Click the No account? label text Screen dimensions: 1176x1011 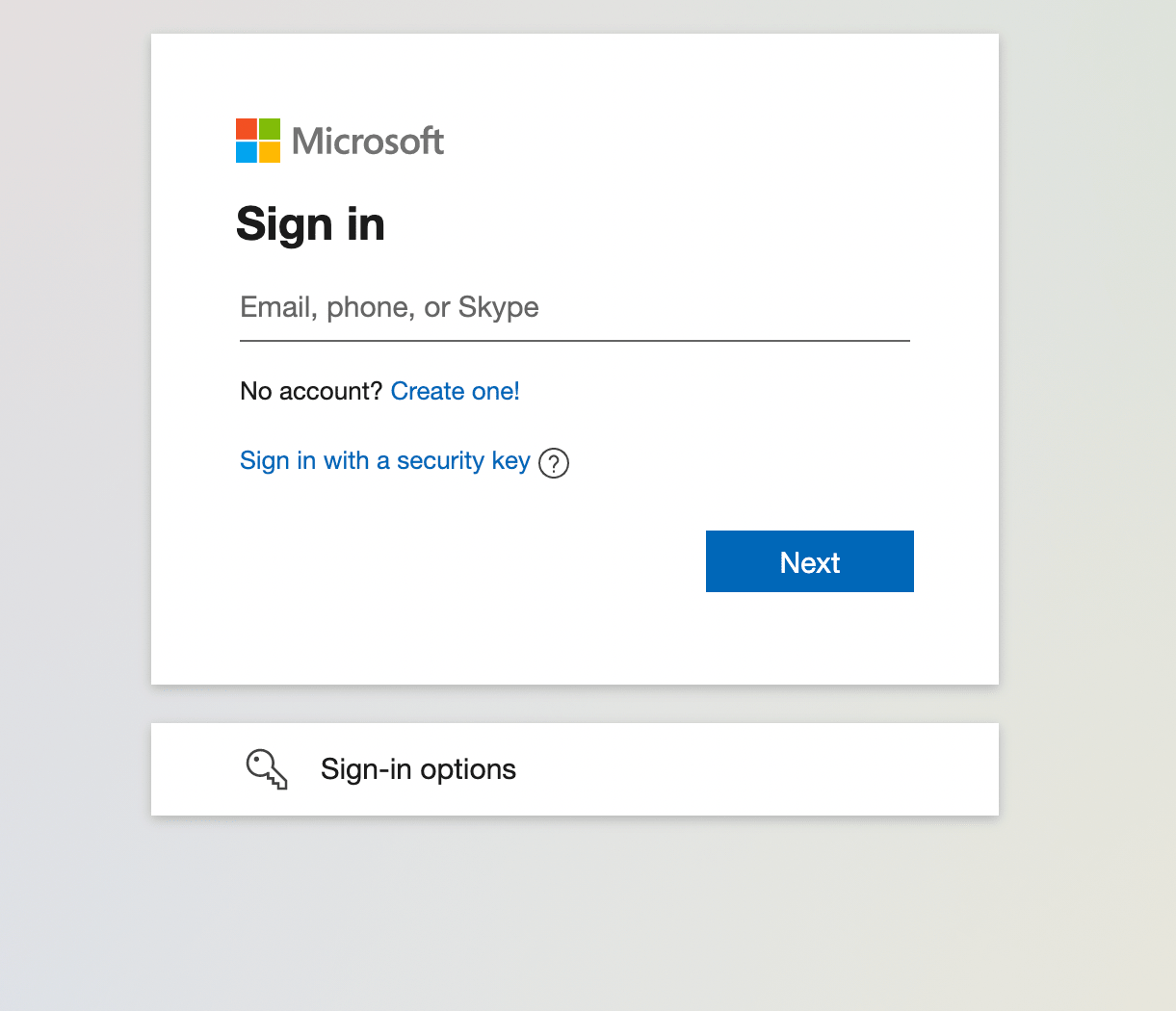(x=311, y=391)
